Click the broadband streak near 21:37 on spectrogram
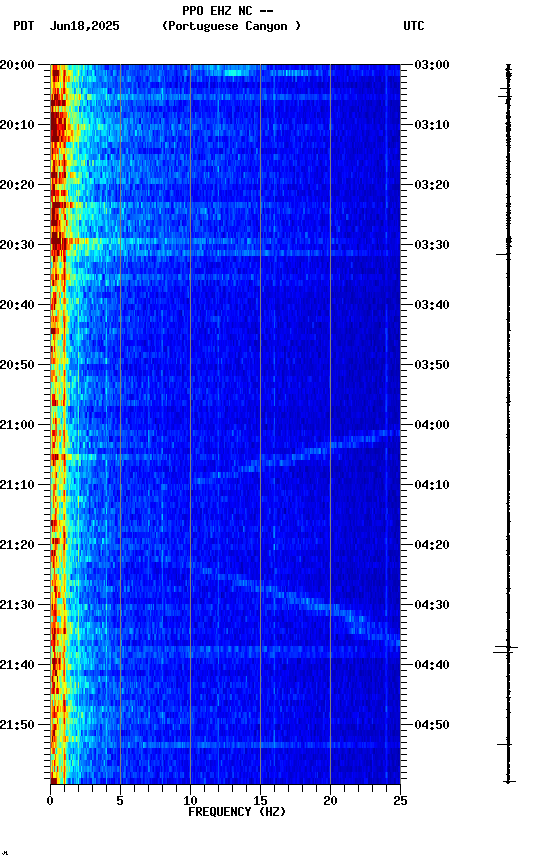Viewport: 552px width, 864px height. point(225,650)
